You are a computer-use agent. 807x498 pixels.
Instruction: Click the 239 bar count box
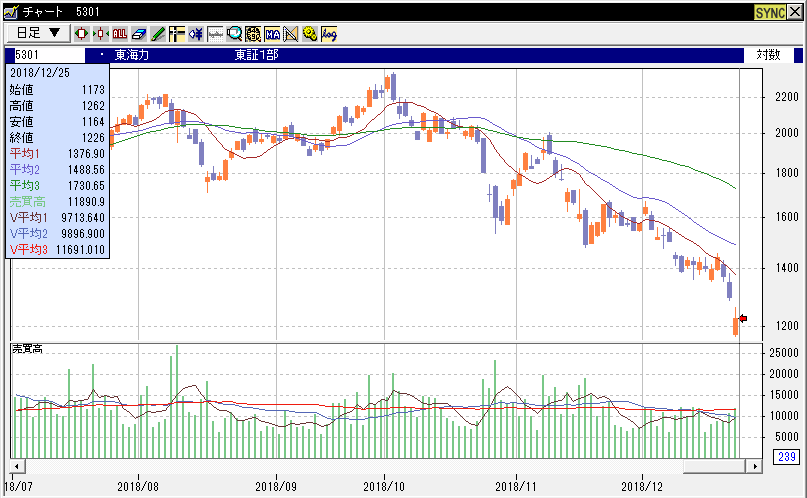coord(784,457)
